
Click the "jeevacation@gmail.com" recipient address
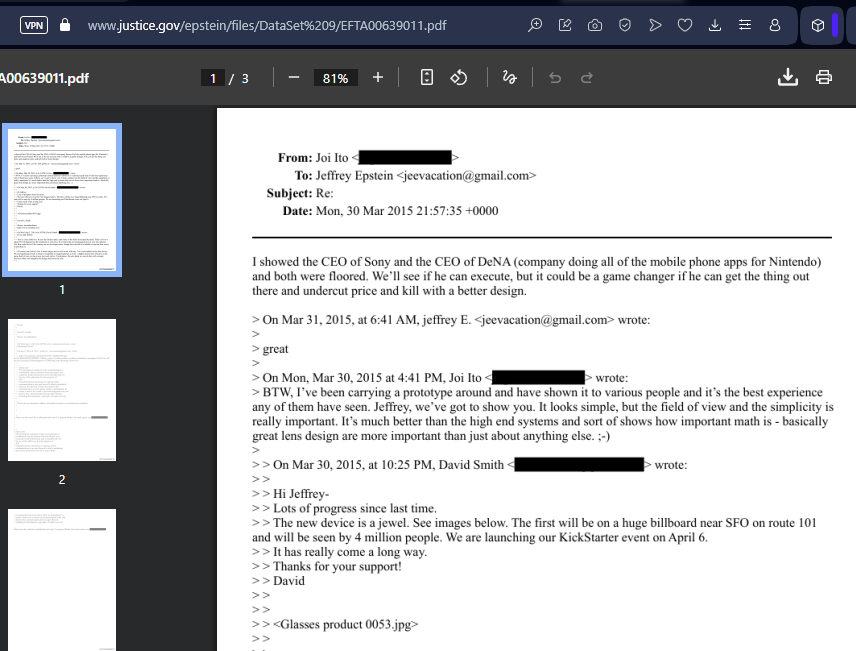pos(466,175)
